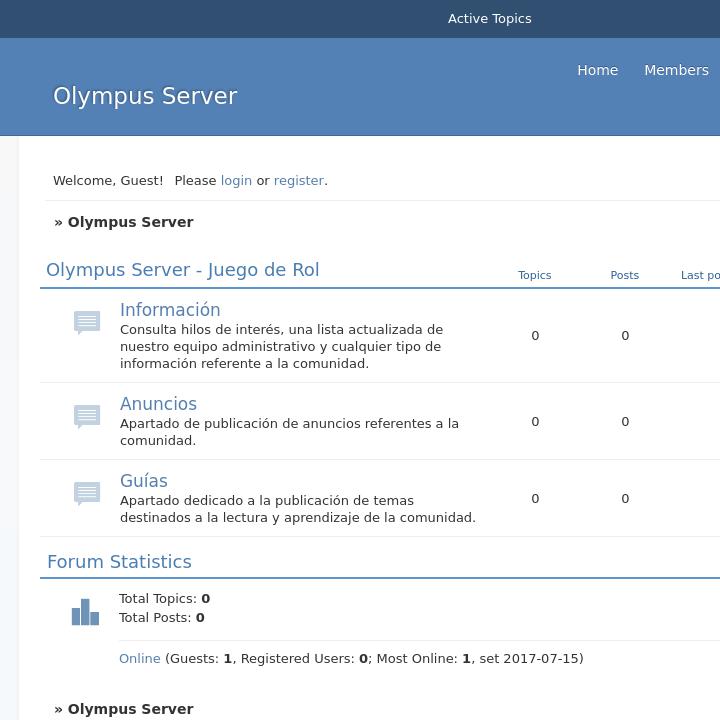Click the top Olympus Server breadcrumb
Screen dimensions: 720x720
click(130, 222)
